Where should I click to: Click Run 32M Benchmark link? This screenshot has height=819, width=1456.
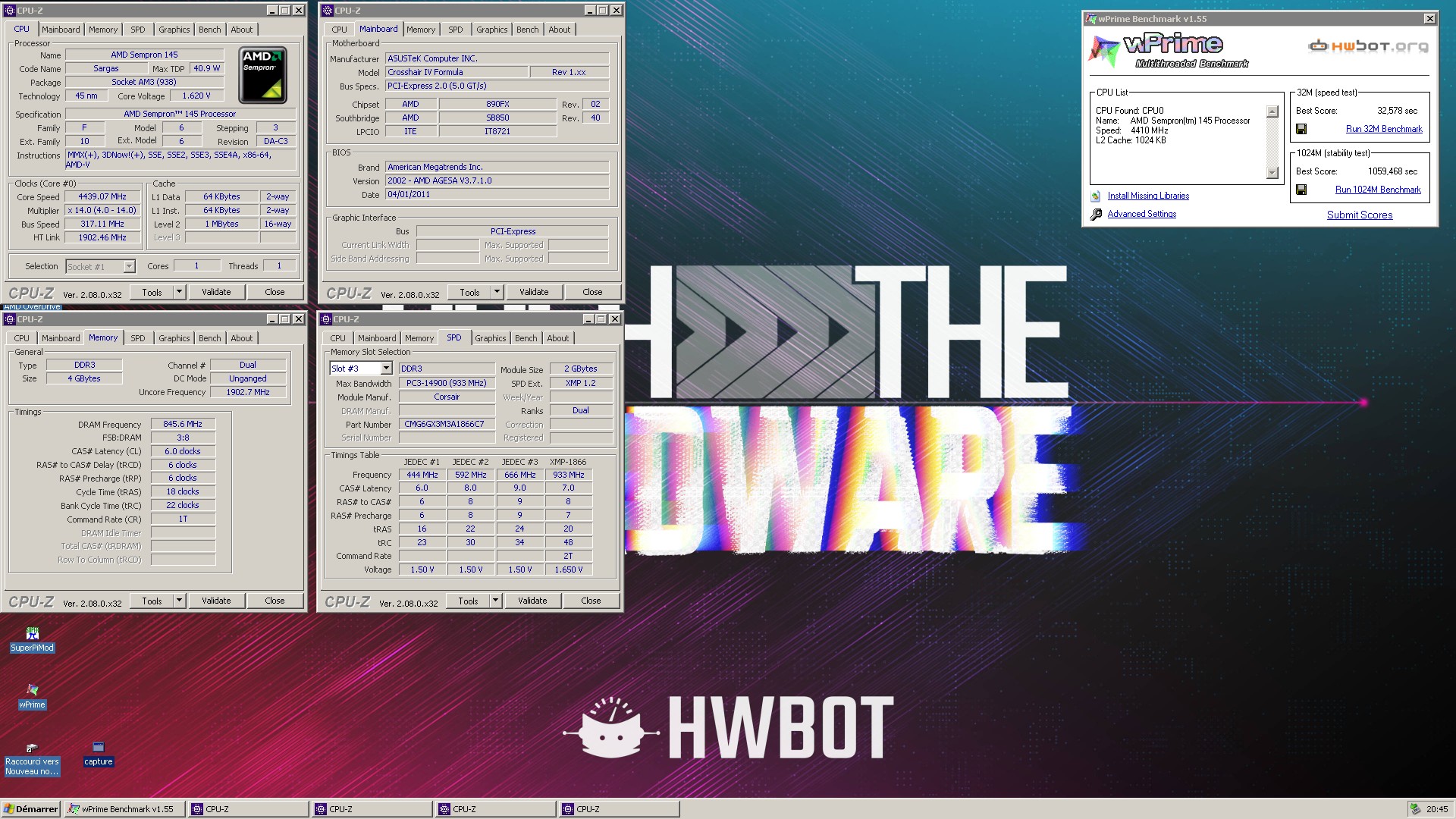point(1384,129)
